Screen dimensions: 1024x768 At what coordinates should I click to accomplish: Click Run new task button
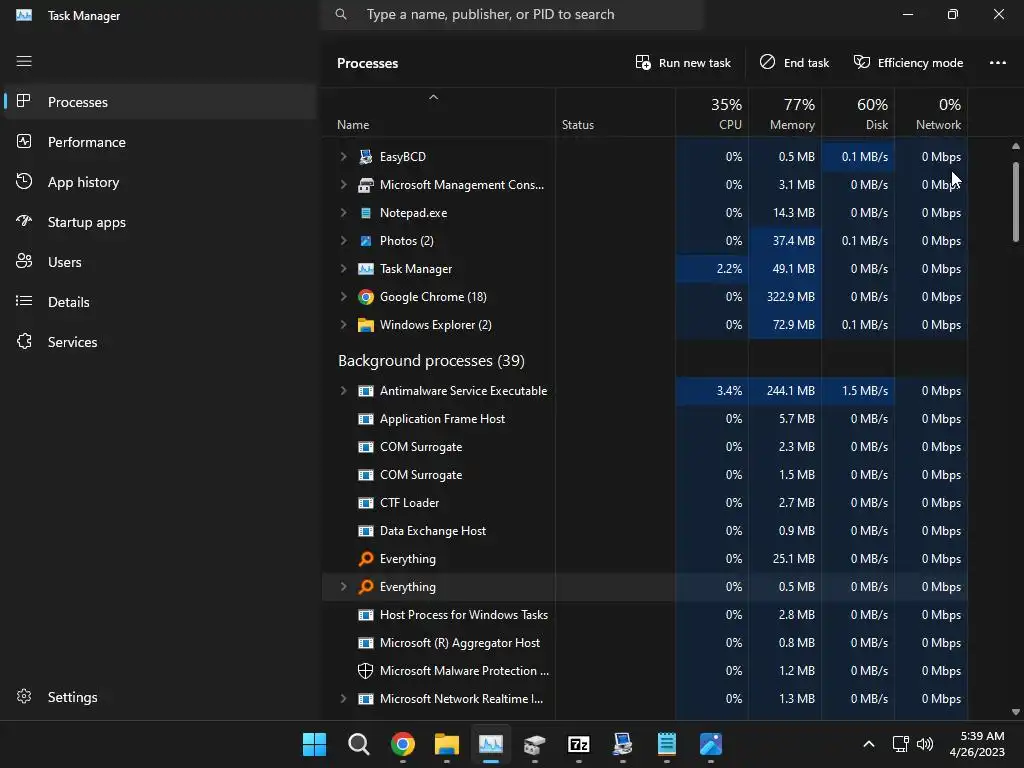[x=682, y=63]
